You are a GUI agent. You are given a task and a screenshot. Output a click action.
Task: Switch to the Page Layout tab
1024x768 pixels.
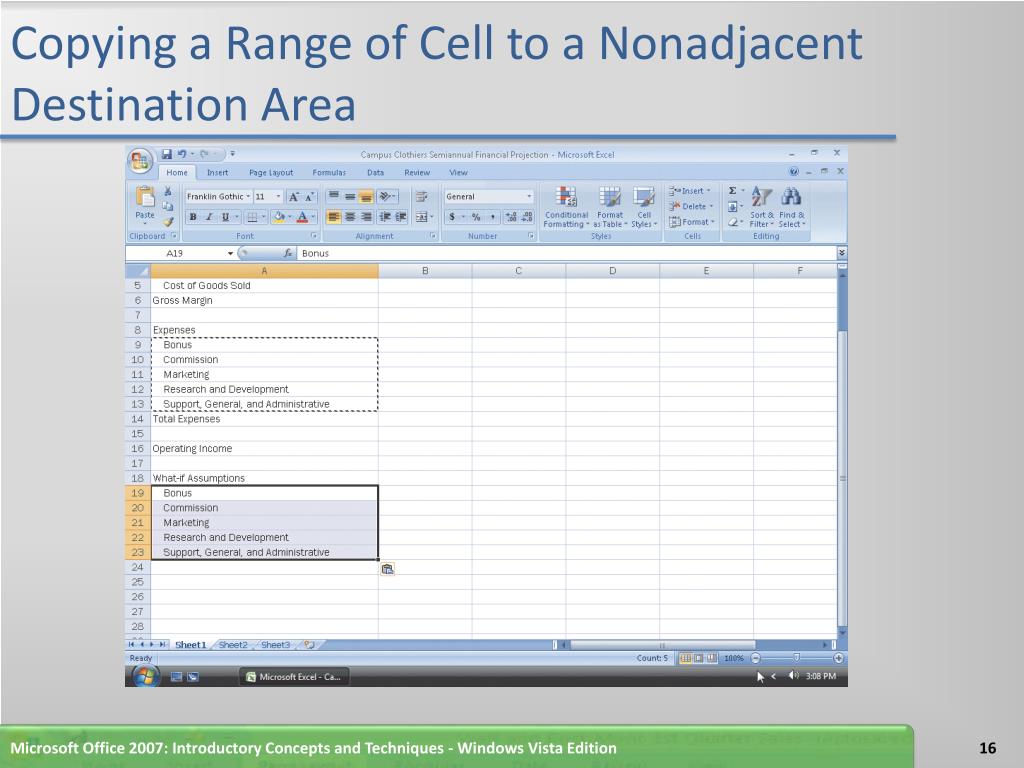click(x=271, y=172)
